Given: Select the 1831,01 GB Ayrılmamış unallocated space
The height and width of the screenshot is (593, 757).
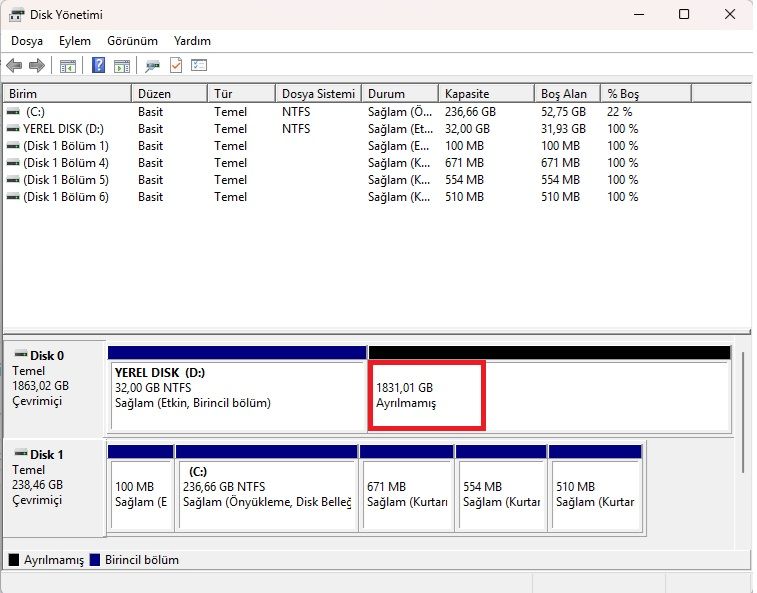Looking at the screenshot, I should coord(549,395).
